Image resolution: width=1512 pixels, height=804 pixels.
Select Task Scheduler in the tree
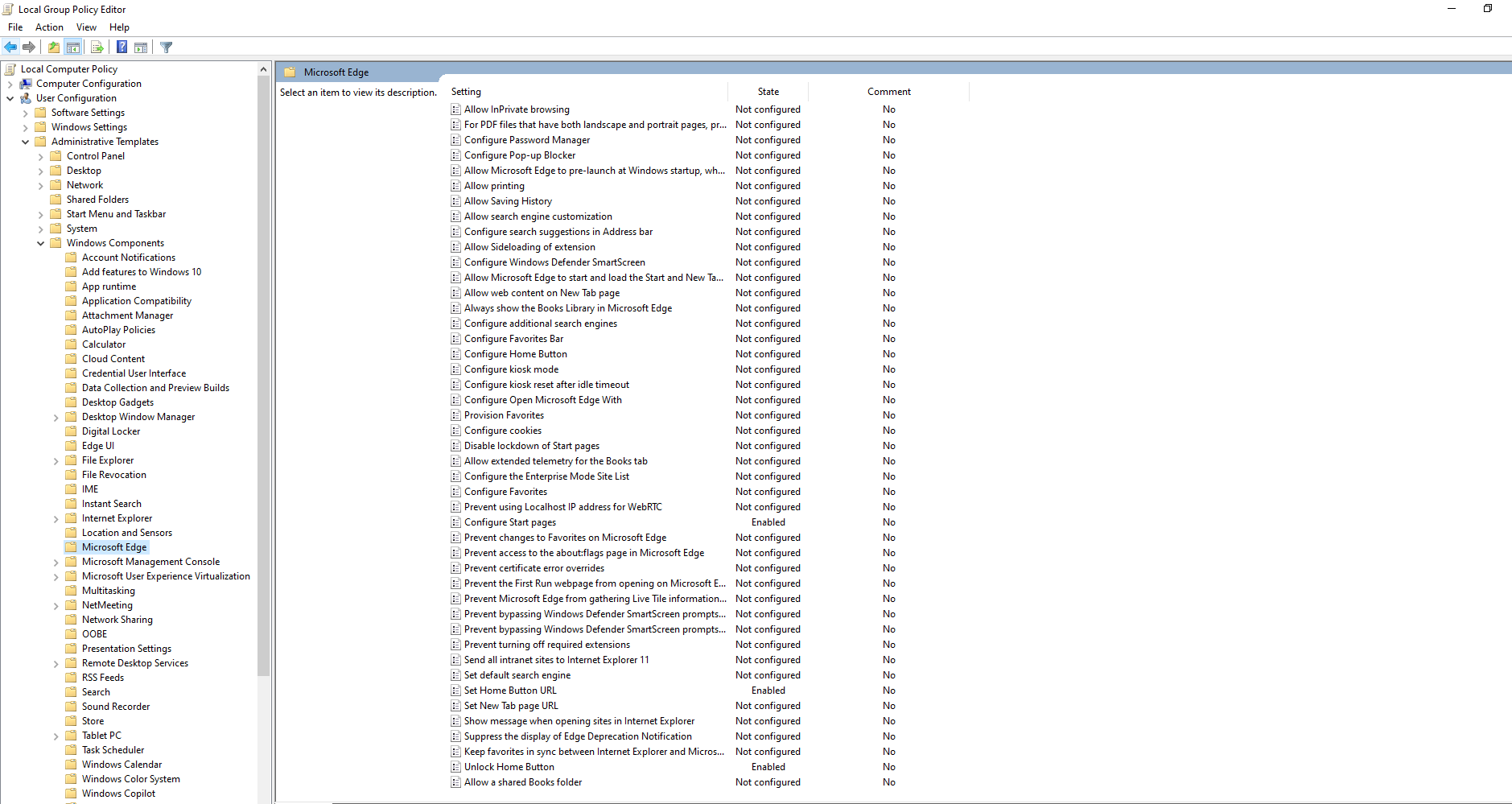point(113,750)
